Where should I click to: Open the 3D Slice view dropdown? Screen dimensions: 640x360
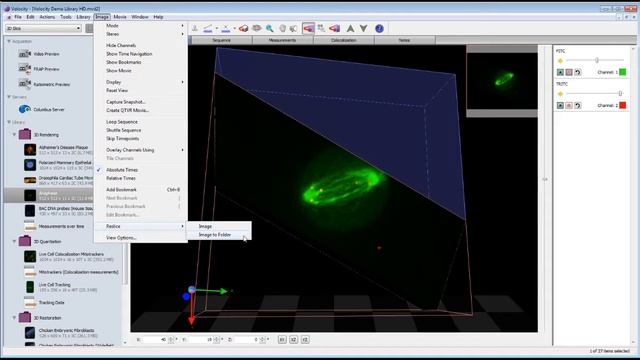coord(43,28)
